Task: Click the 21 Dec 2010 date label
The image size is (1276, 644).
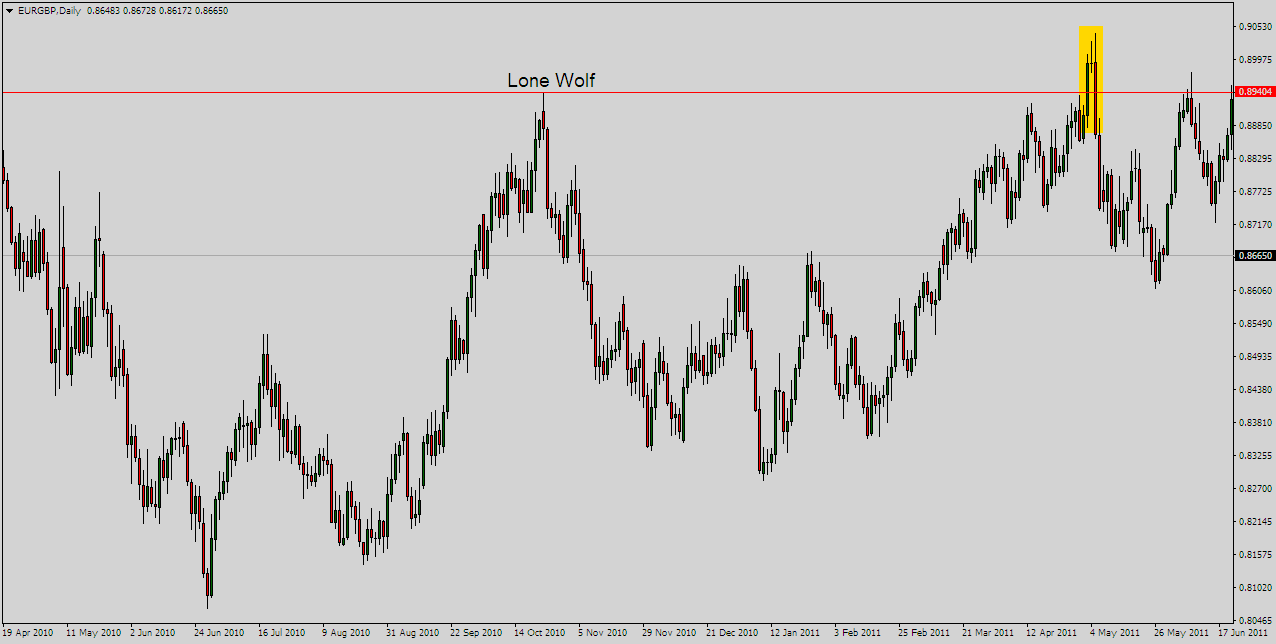Action: [x=732, y=633]
